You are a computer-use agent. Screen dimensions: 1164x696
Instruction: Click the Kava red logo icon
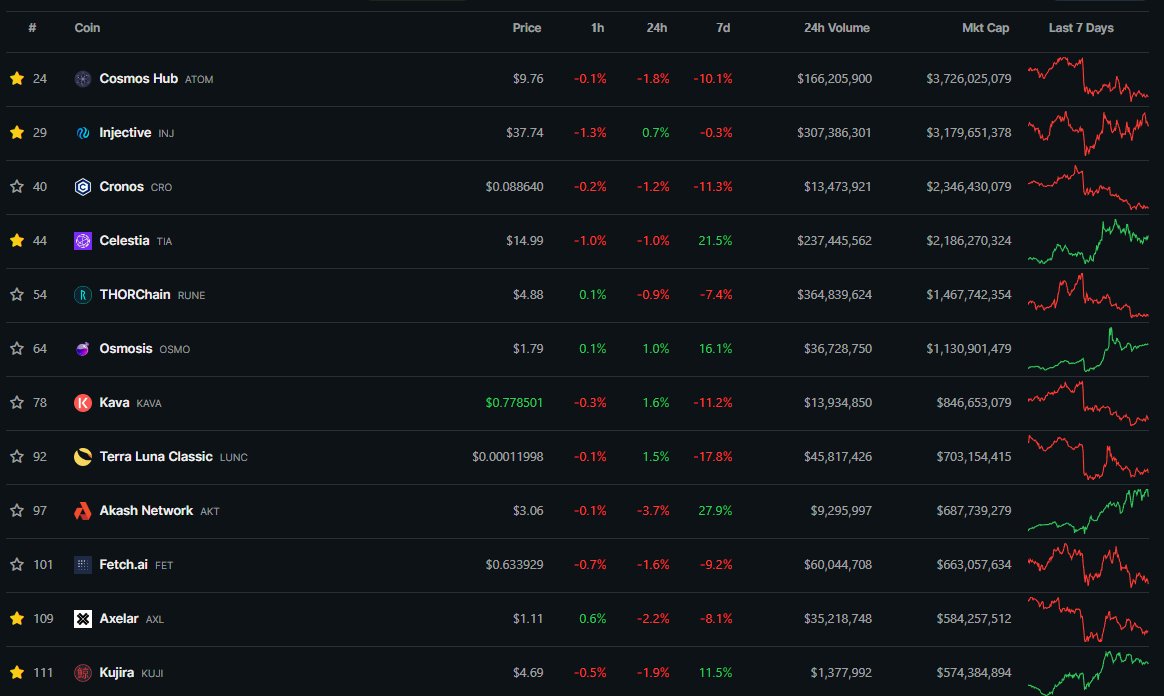pos(82,403)
